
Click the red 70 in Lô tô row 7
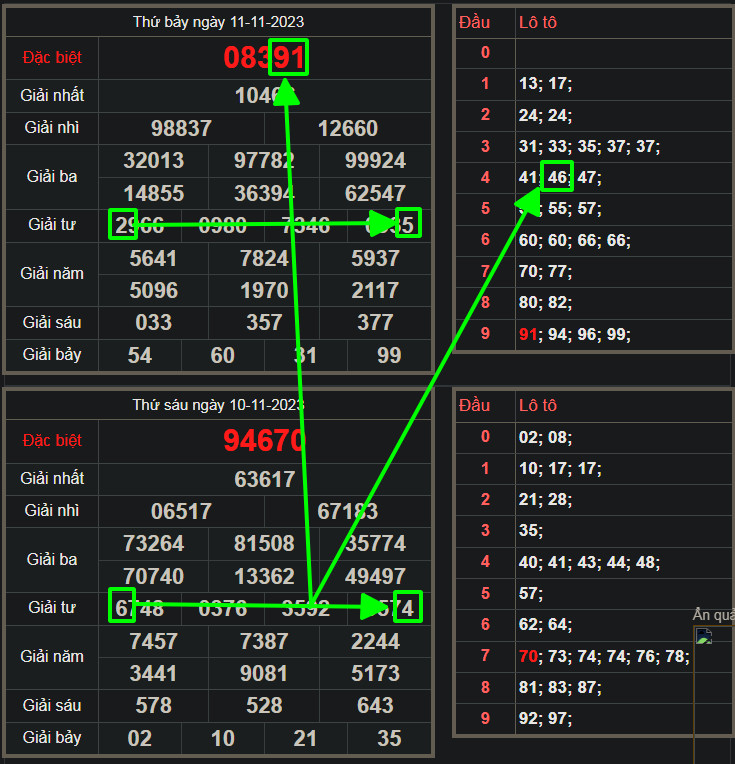(528, 655)
